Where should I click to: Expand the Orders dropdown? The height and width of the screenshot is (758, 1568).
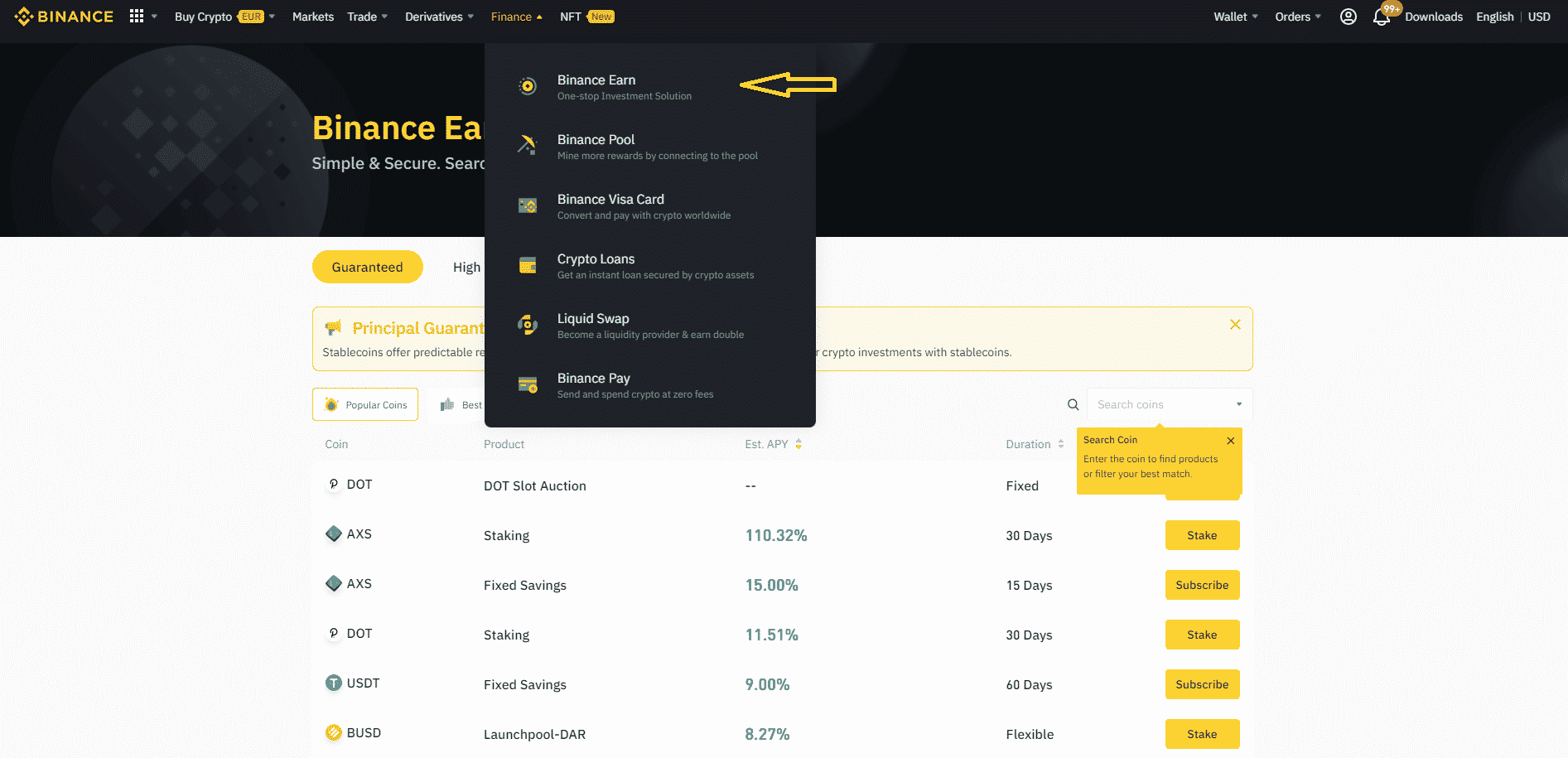click(1297, 17)
